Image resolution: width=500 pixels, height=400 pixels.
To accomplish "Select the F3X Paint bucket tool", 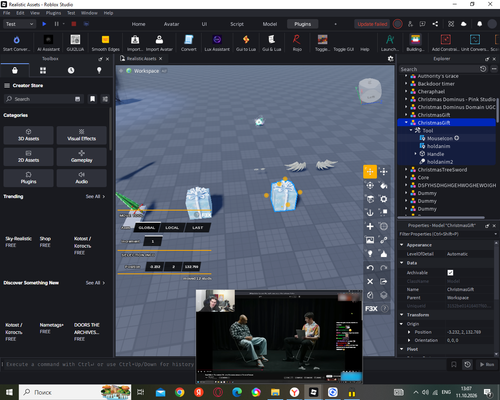I will coord(384,185).
